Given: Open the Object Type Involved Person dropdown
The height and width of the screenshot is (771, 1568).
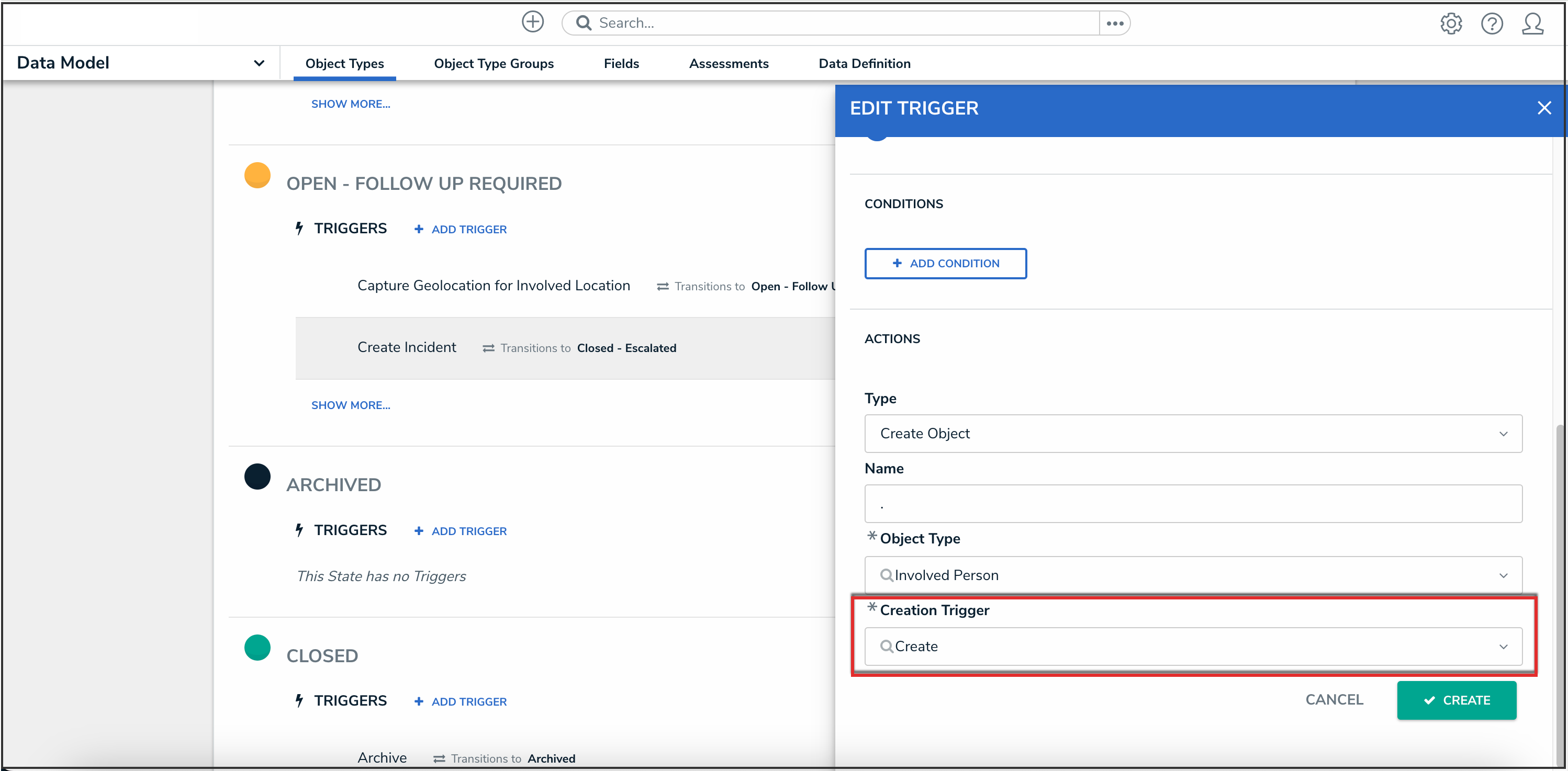Looking at the screenshot, I should (1192, 575).
